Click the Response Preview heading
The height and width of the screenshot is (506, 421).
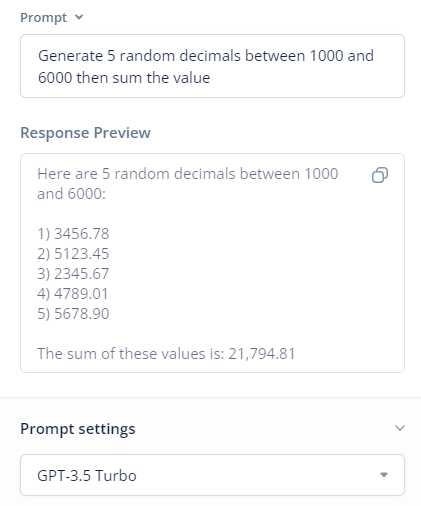click(x=85, y=133)
